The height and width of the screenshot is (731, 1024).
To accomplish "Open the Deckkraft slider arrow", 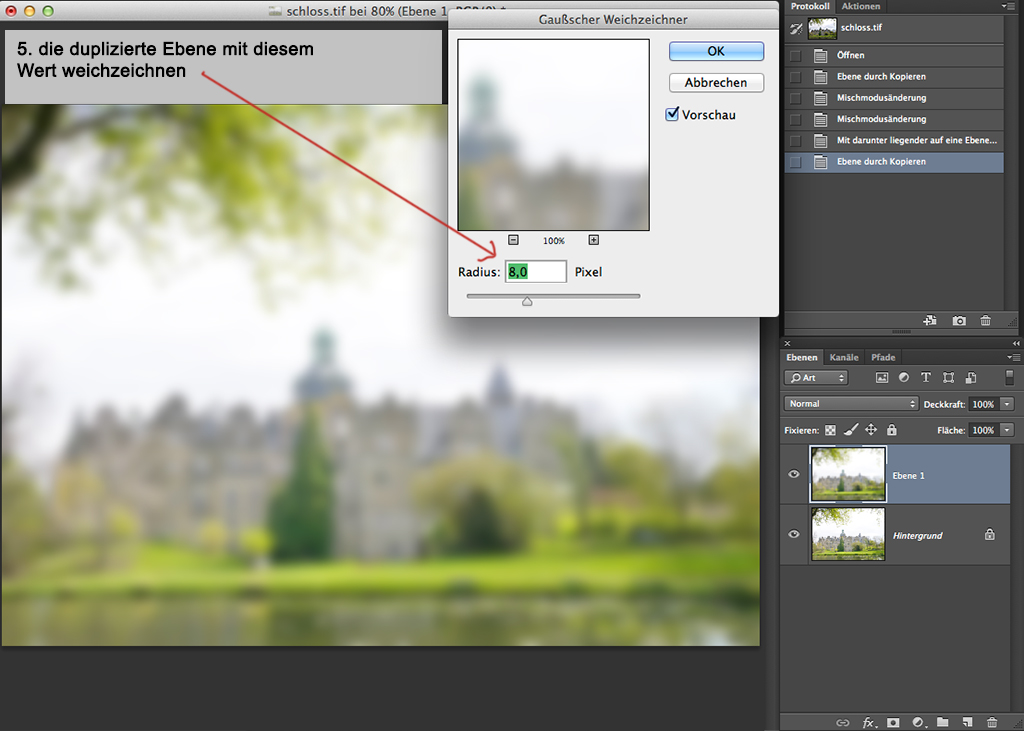I will (1007, 404).
